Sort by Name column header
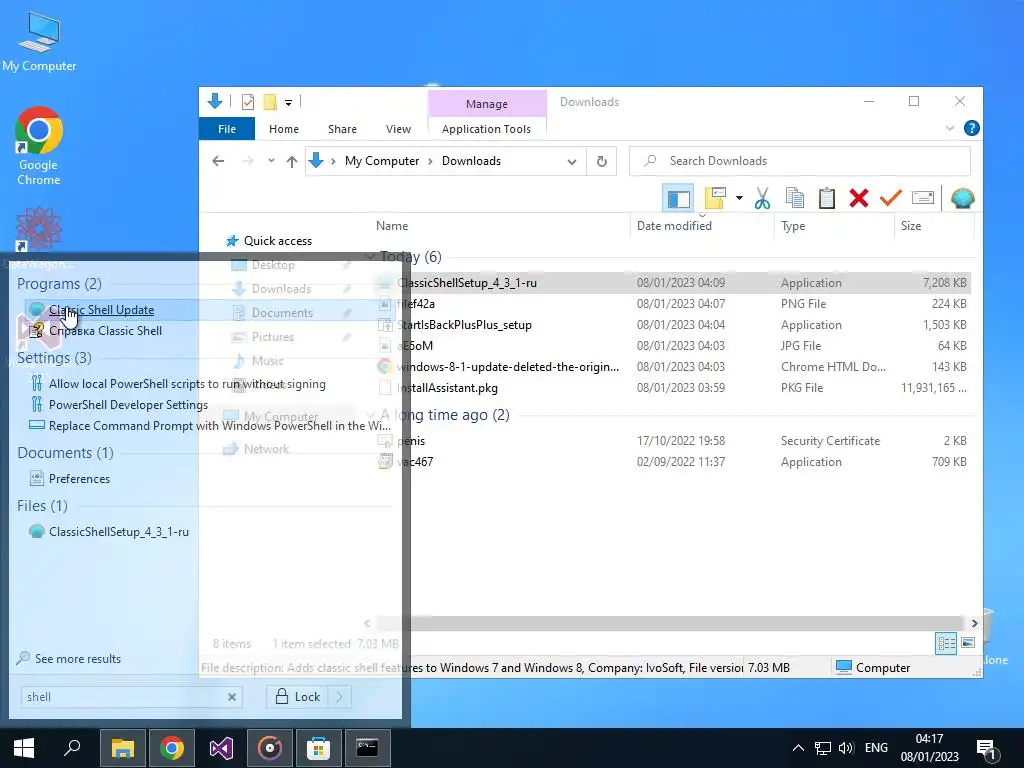The width and height of the screenshot is (1024, 768). click(392, 226)
